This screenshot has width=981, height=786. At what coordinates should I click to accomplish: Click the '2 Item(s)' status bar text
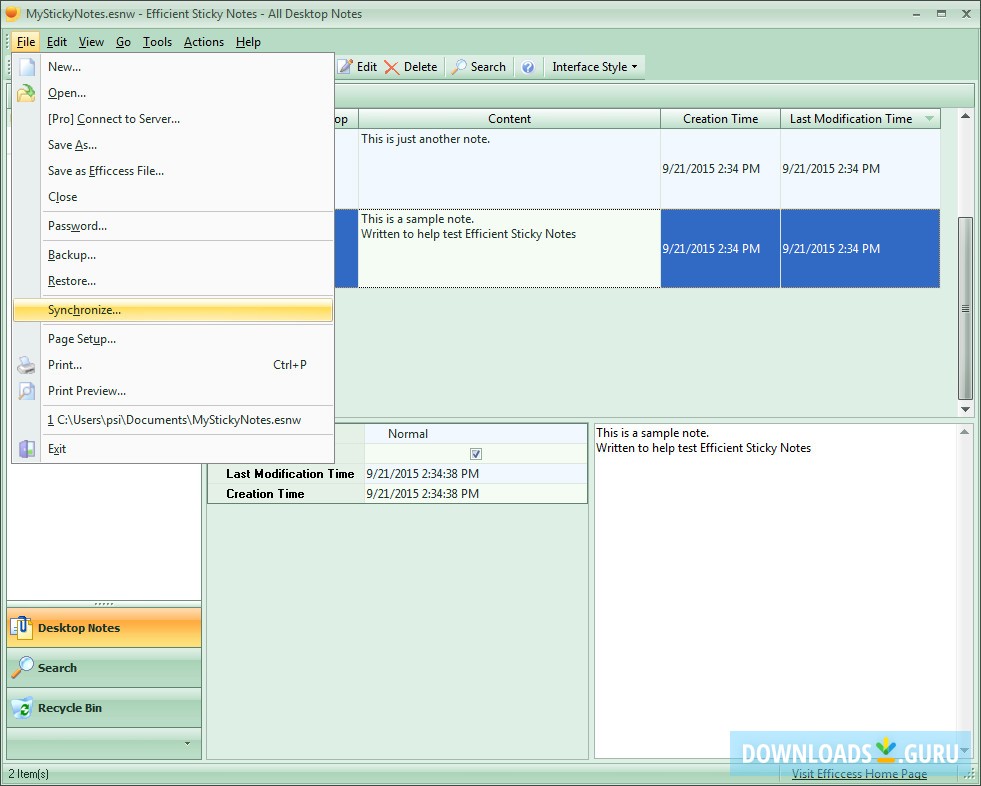tap(29, 774)
